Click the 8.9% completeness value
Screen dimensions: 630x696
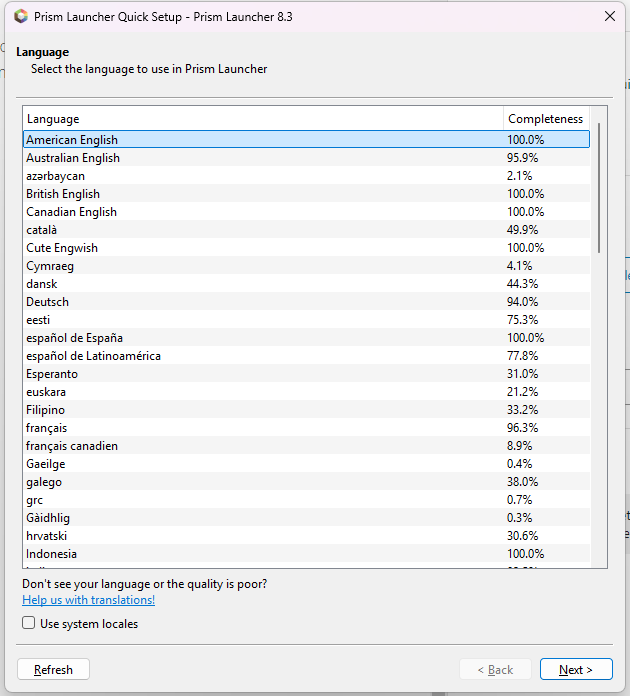click(x=519, y=446)
